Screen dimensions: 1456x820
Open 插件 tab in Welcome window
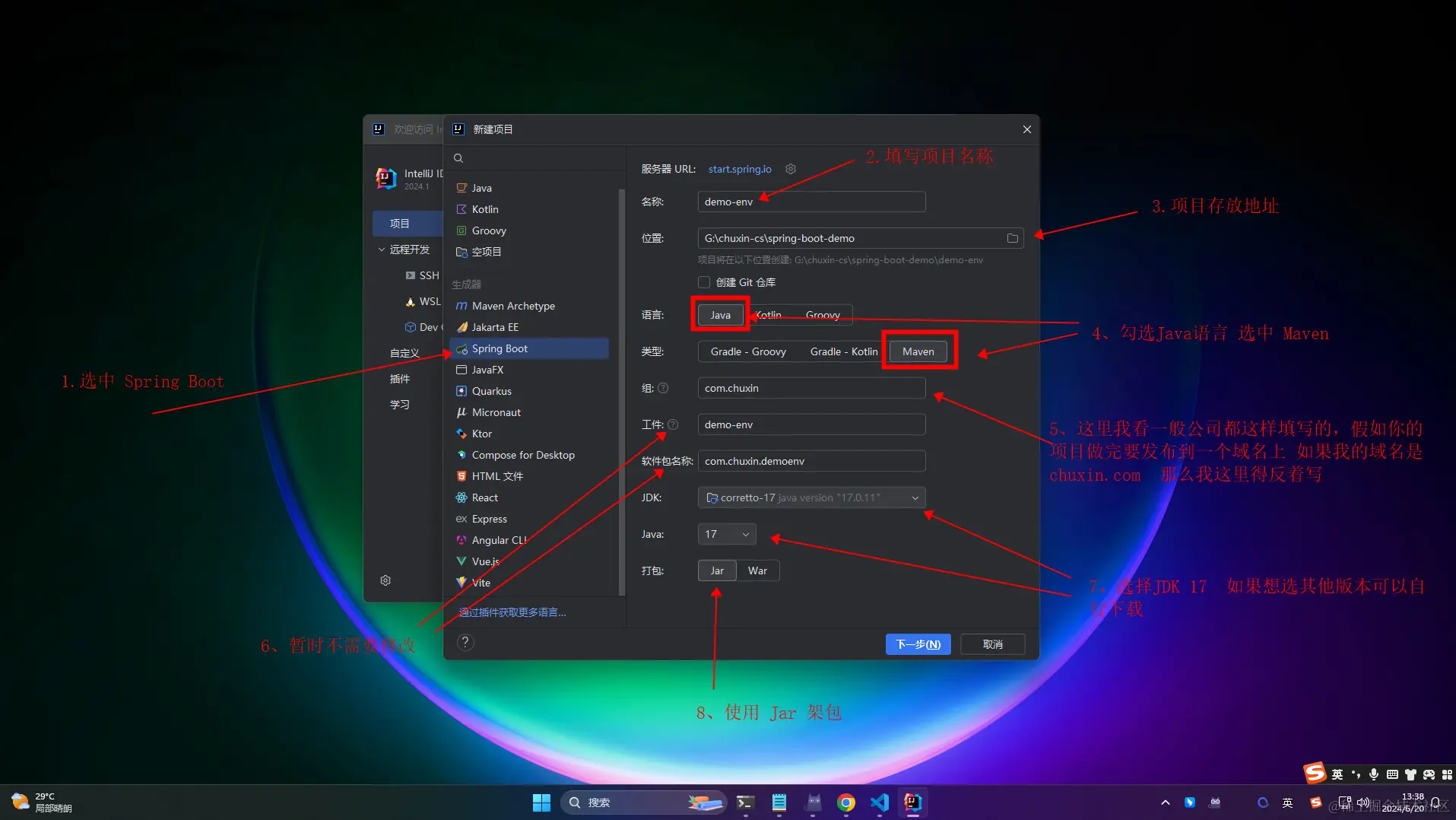click(x=400, y=379)
